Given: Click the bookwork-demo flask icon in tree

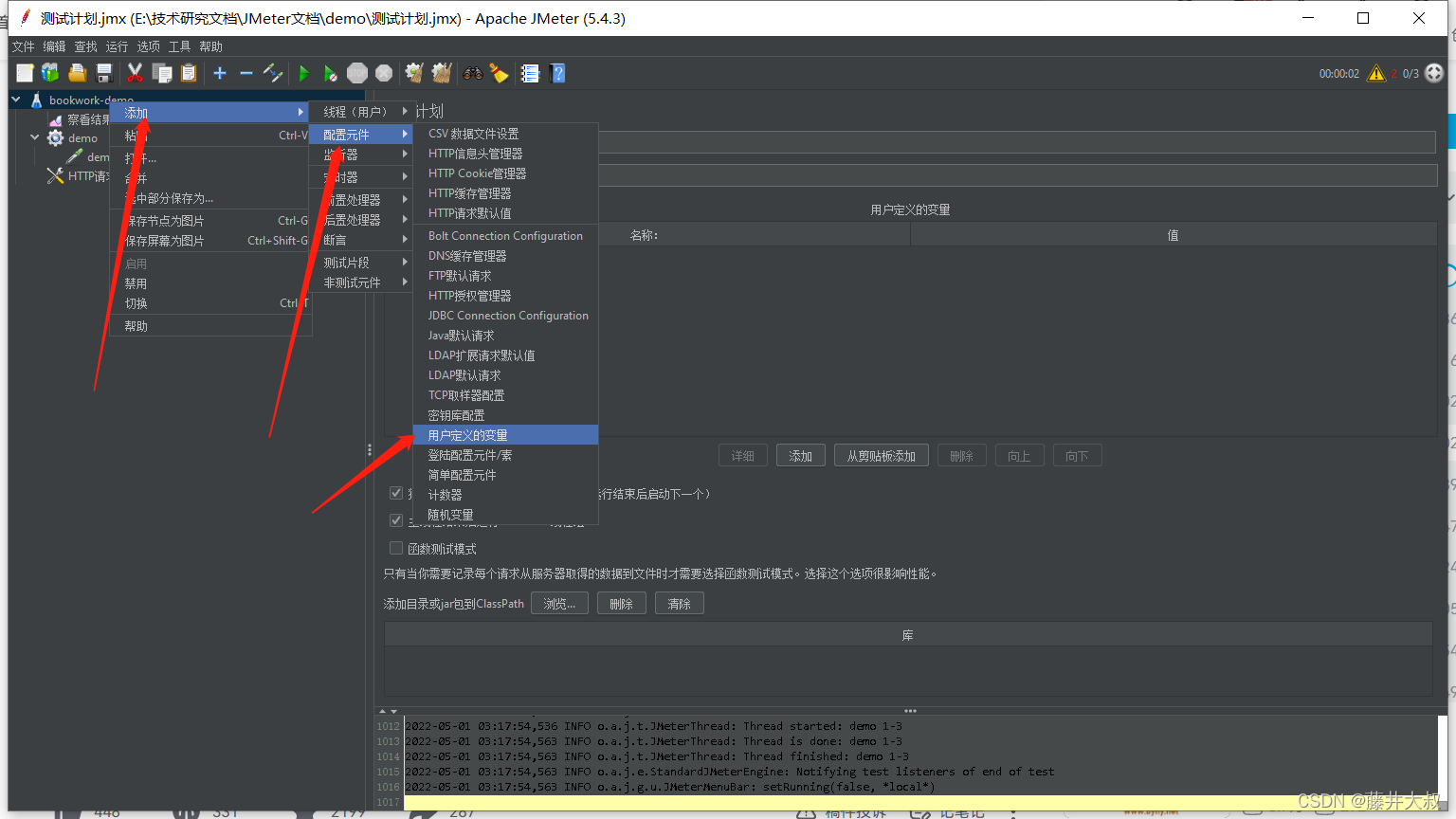Looking at the screenshot, I should 36,100.
